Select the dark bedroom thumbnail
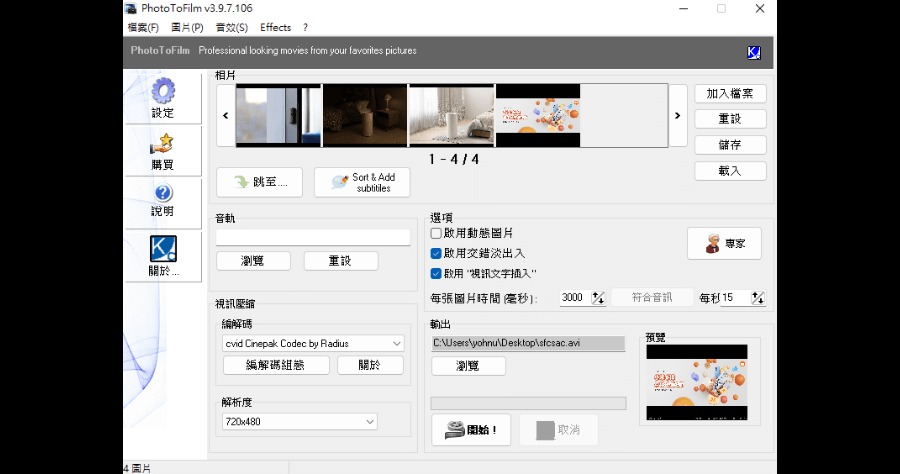 [365, 116]
